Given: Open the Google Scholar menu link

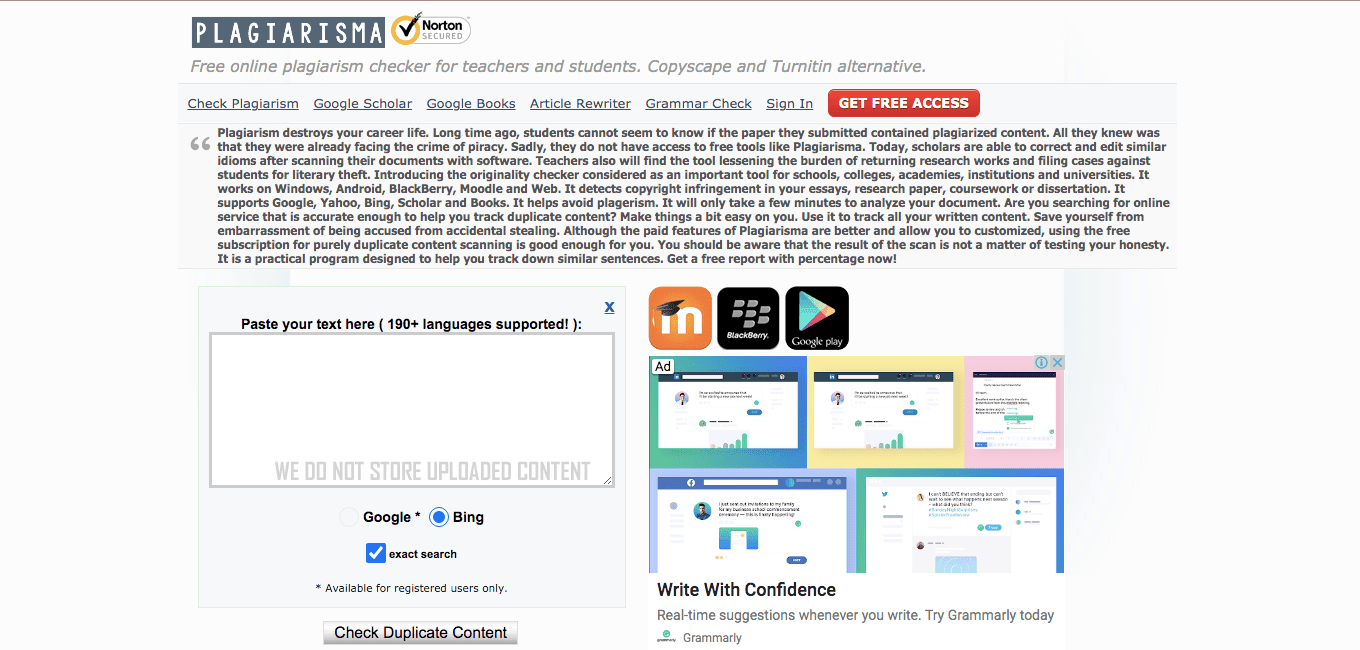Looking at the screenshot, I should click(x=363, y=103).
